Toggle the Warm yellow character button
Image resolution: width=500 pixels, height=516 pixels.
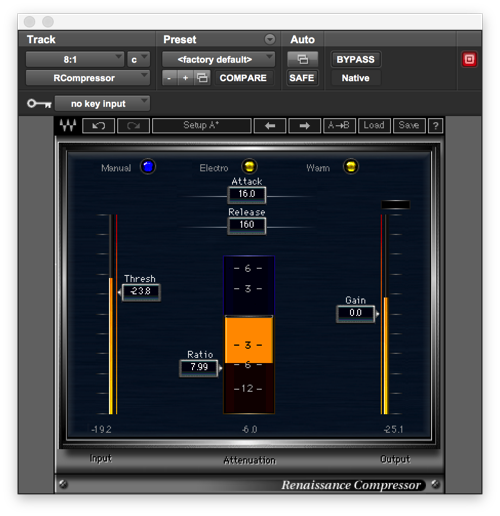351,166
